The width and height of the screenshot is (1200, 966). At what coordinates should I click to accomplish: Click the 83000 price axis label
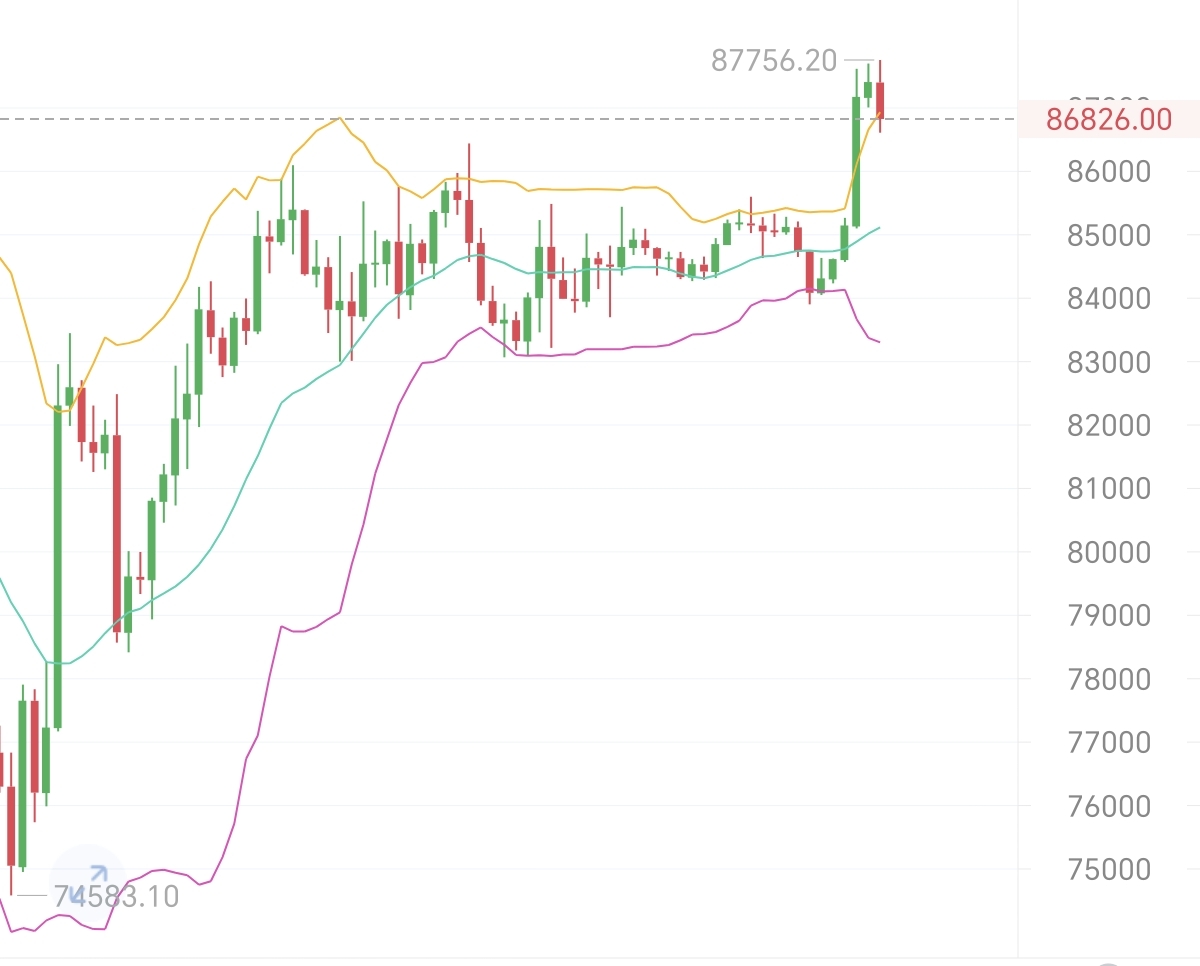pos(1109,362)
